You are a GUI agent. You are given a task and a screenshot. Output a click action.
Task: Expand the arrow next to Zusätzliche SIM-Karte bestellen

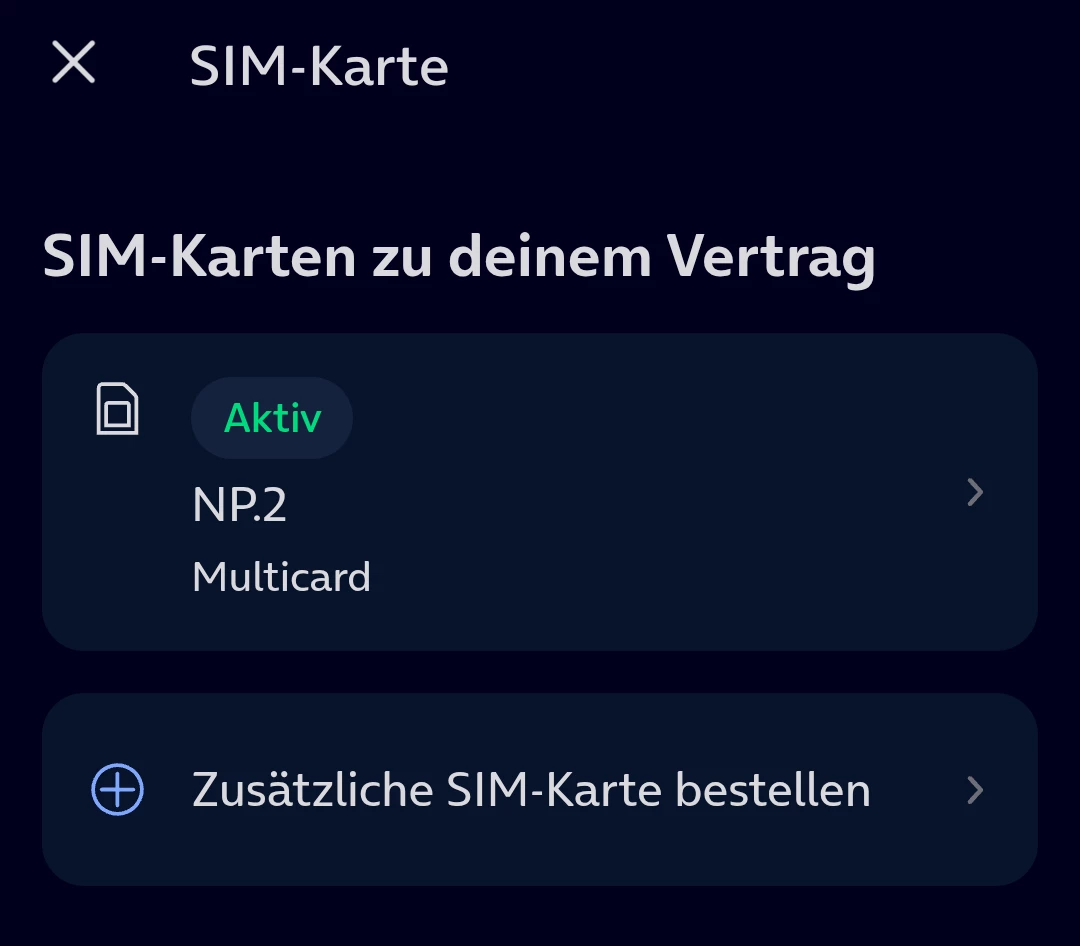[x=975, y=790]
